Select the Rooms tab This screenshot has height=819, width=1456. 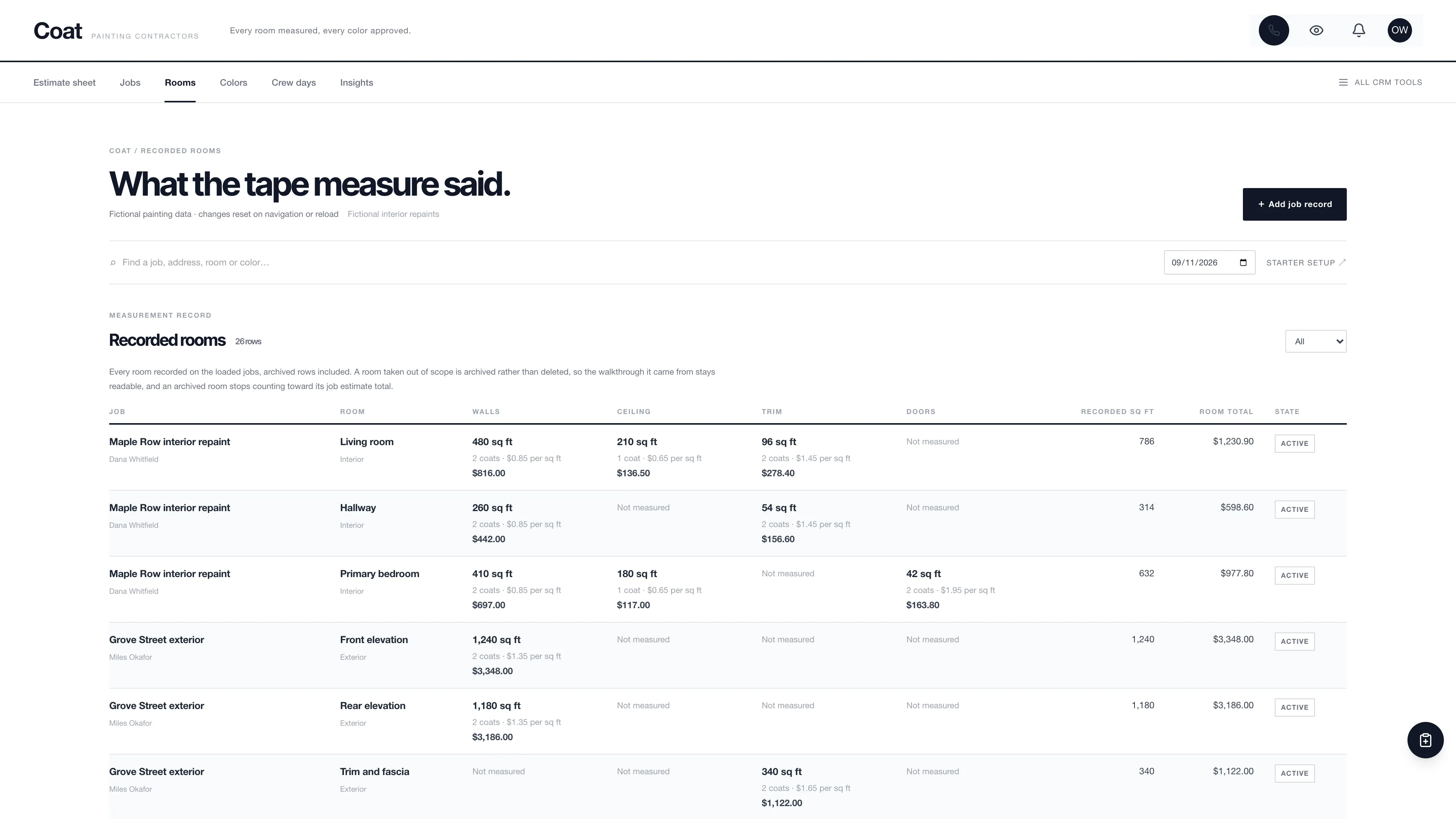point(180,83)
